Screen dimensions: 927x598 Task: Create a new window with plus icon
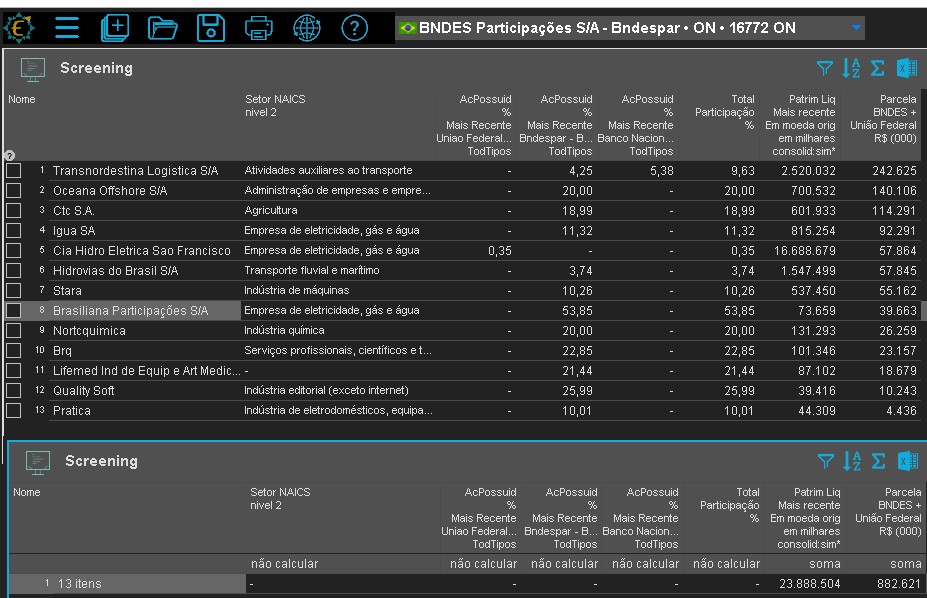point(115,28)
